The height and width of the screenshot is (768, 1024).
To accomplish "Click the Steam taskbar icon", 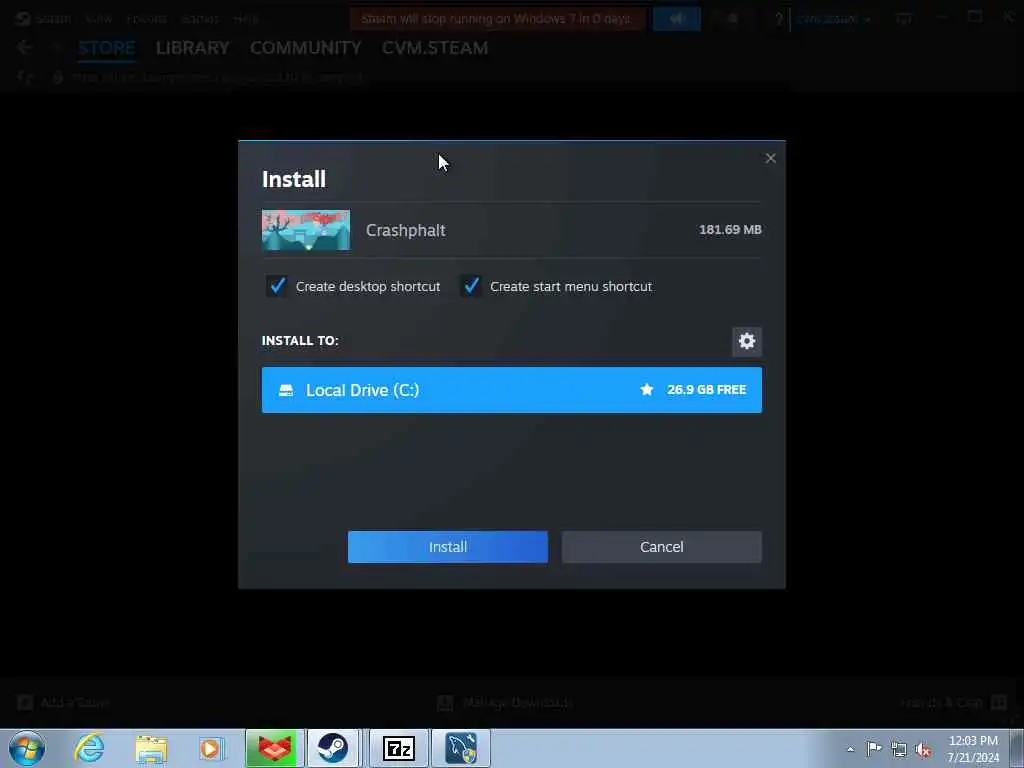I will click(333, 748).
